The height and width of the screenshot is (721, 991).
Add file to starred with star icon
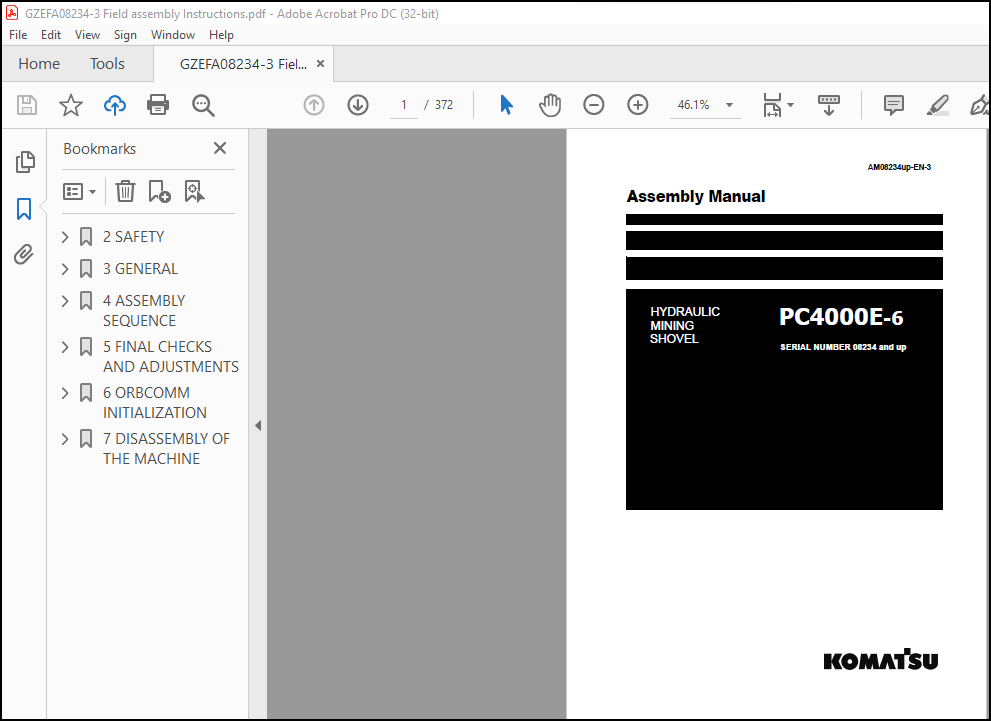(x=71, y=105)
